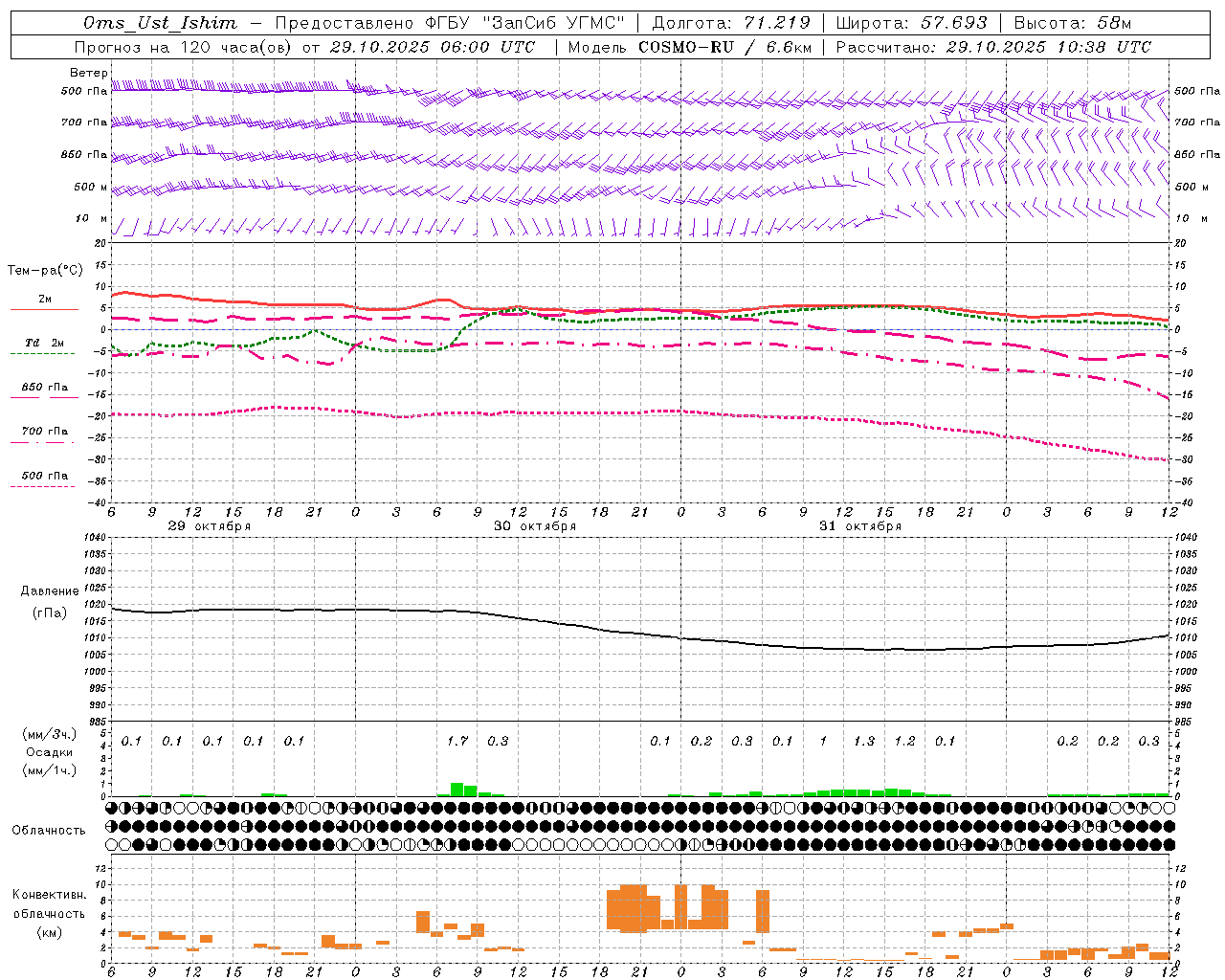This screenshot has width=1225, height=980.
Task: Click the (гПа) unit label under Давление
Action: click(x=50, y=613)
